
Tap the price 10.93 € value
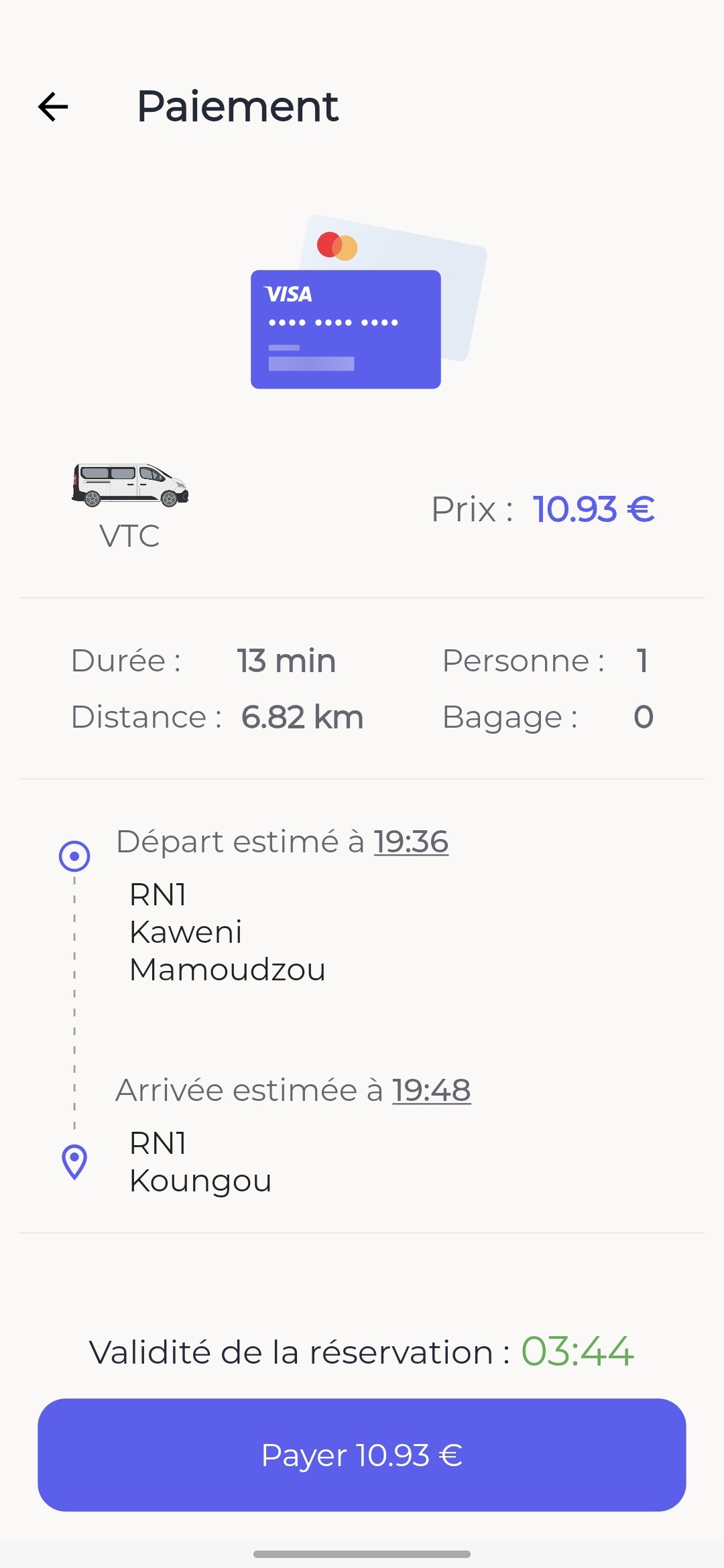pyautogui.click(x=593, y=509)
